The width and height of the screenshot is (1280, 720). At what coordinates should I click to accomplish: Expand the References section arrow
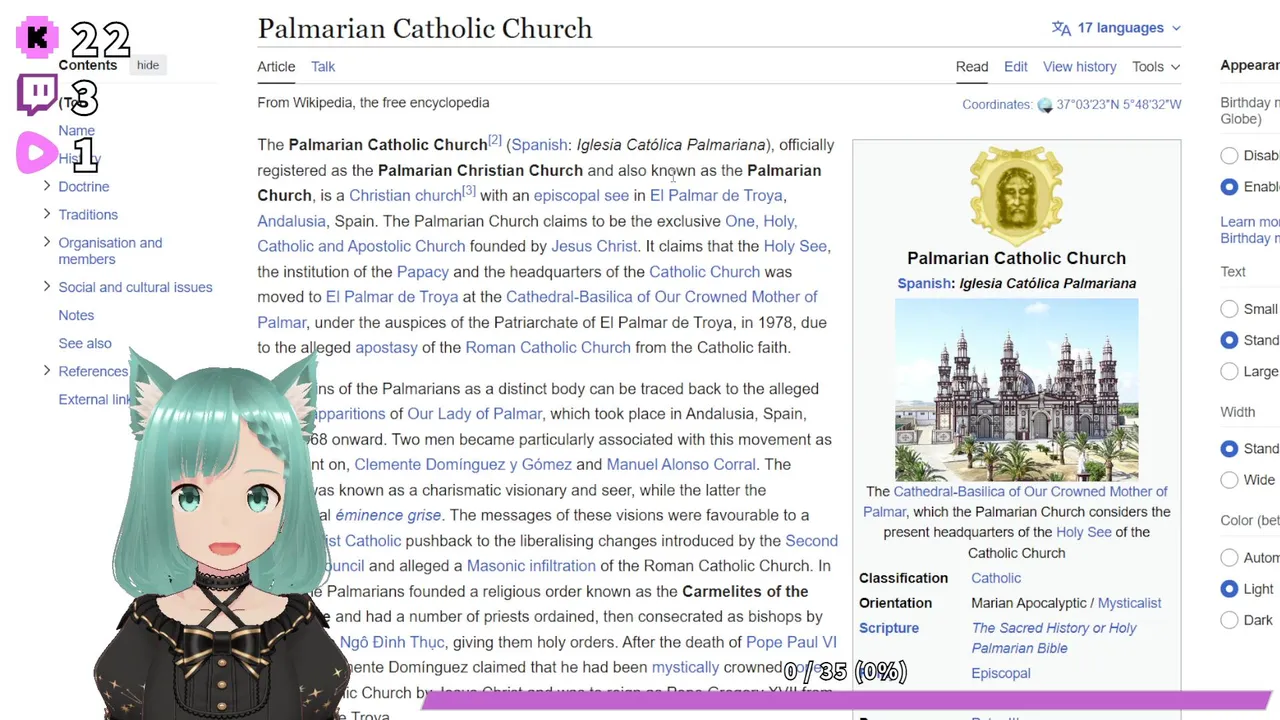pyautogui.click(x=47, y=371)
